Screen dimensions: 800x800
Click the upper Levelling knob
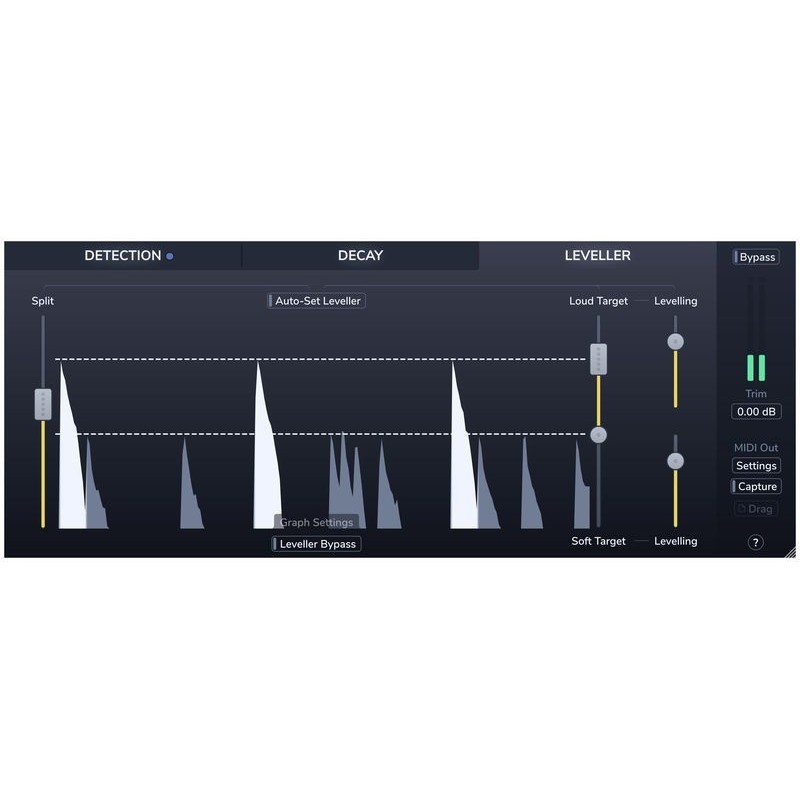click(677, 340)
